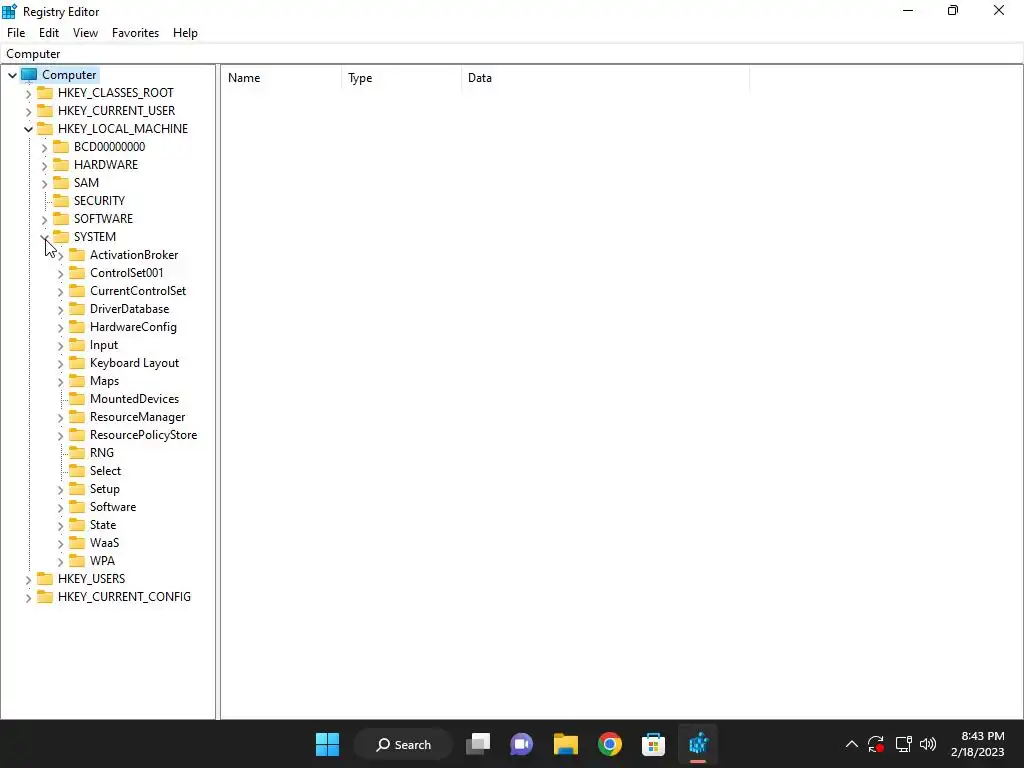This screenshot has height=768, width=1024.
Task: Click the Registry Editor title bar icon
Action: click(9, 11)
